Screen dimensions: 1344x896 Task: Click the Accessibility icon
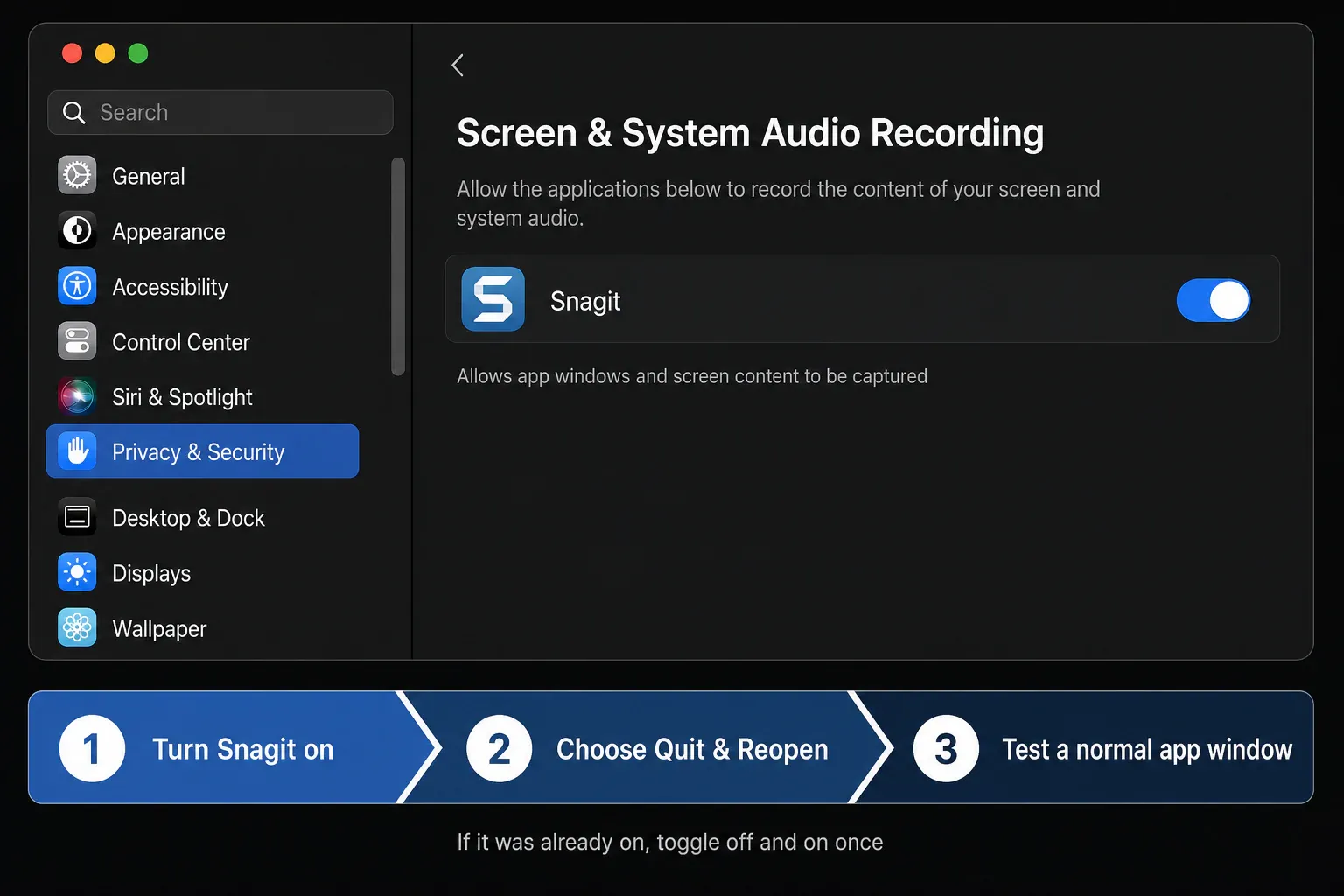[77, 286]
